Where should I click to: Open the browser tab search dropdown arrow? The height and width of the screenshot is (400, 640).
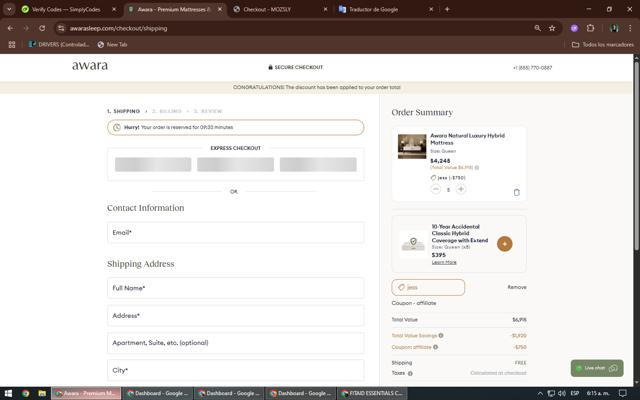click(9, 9)
